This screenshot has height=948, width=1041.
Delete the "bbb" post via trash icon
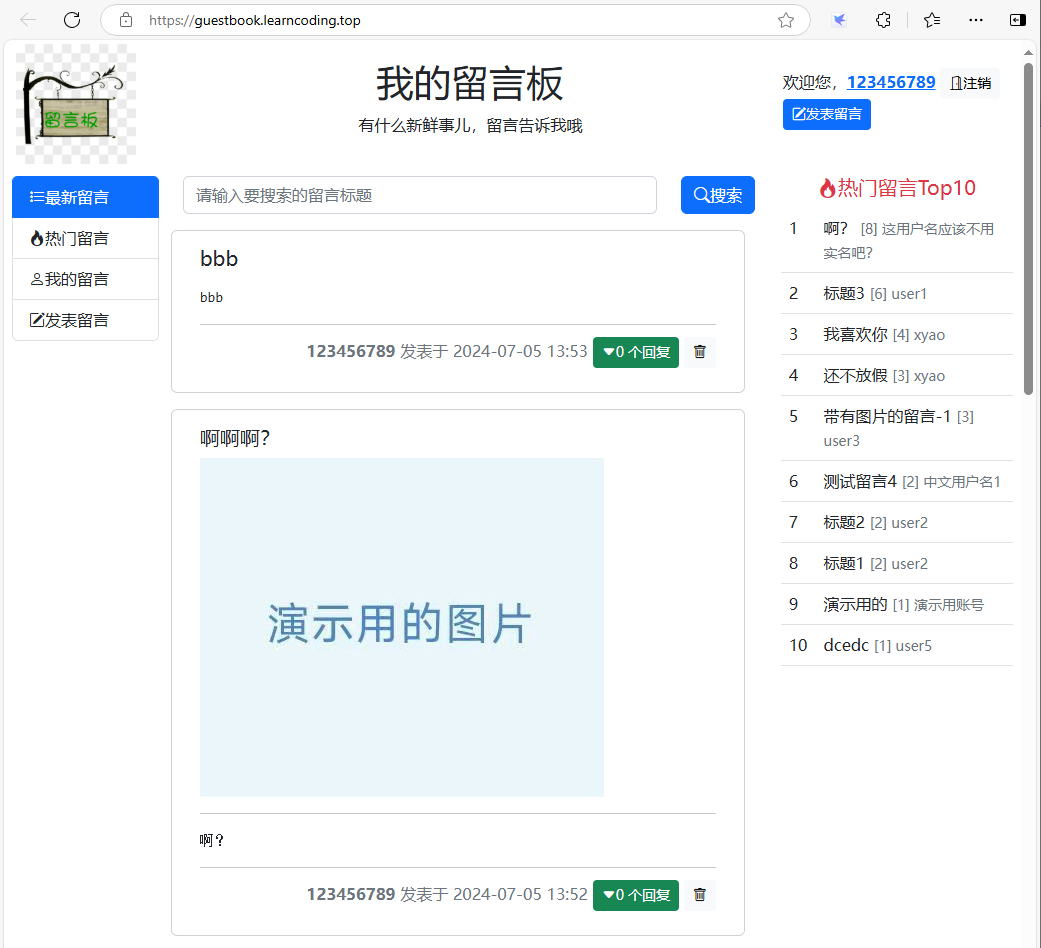tap(700, 352)
